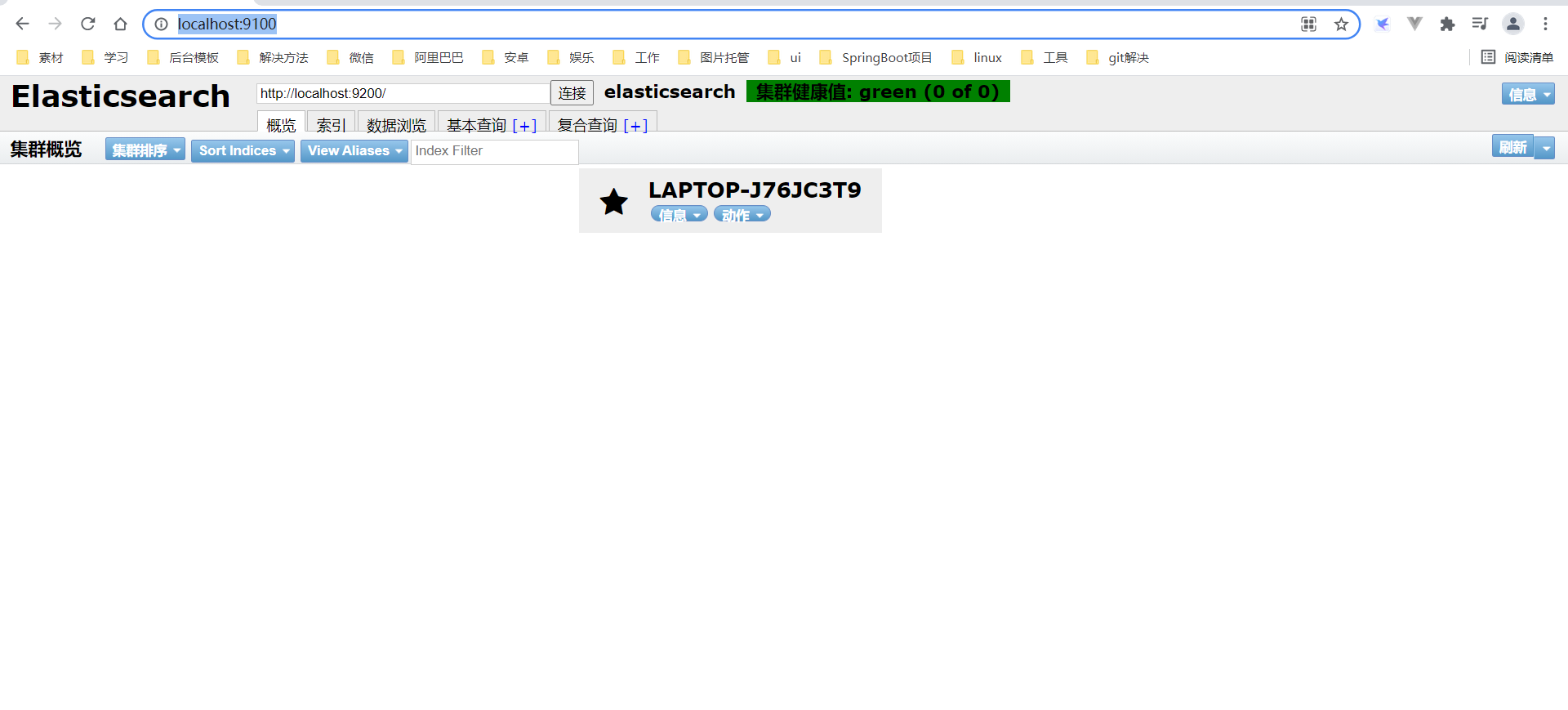1568x710 pixels.
Task: Open the git解决 bookmark folder
Action: click(x=1118, y=57)
